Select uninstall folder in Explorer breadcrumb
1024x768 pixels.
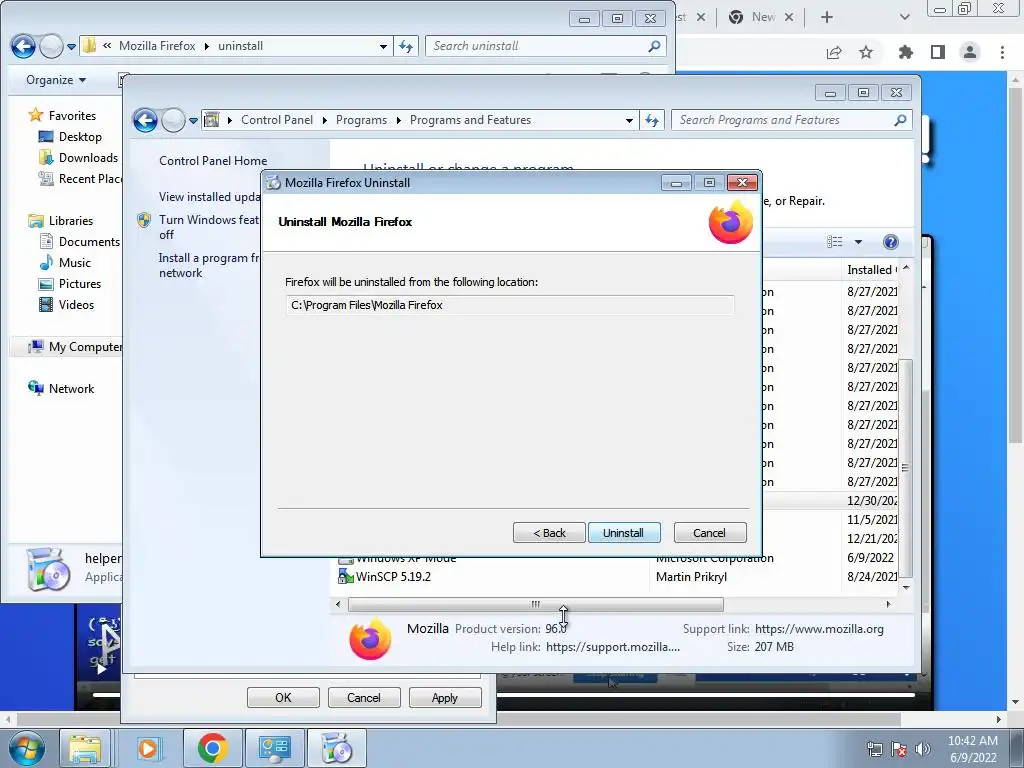(240, 46)
